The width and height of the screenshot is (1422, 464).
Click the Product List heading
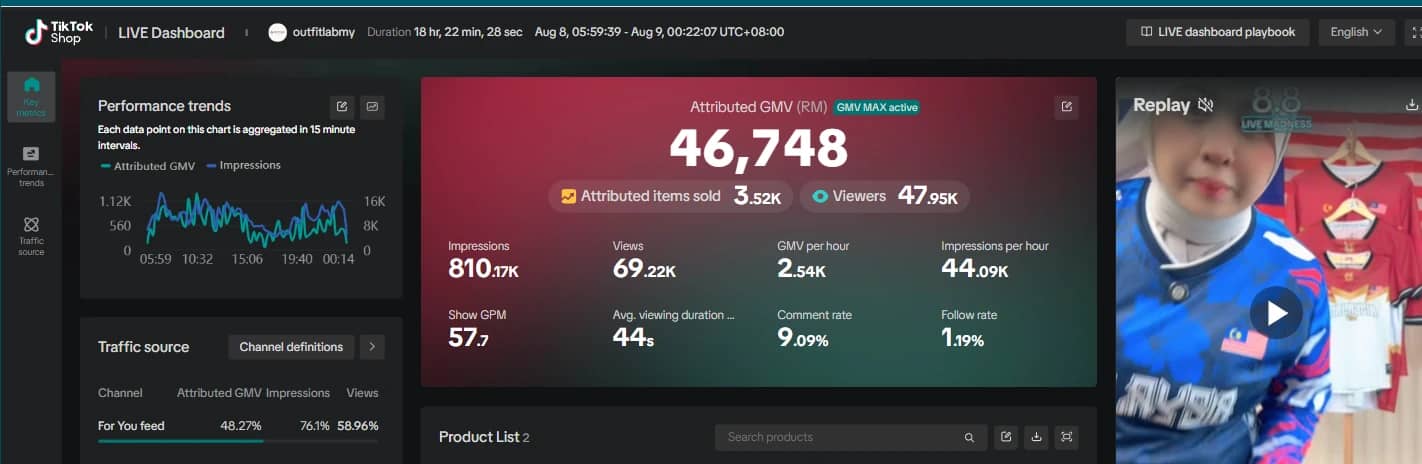(x=484, y=437)
